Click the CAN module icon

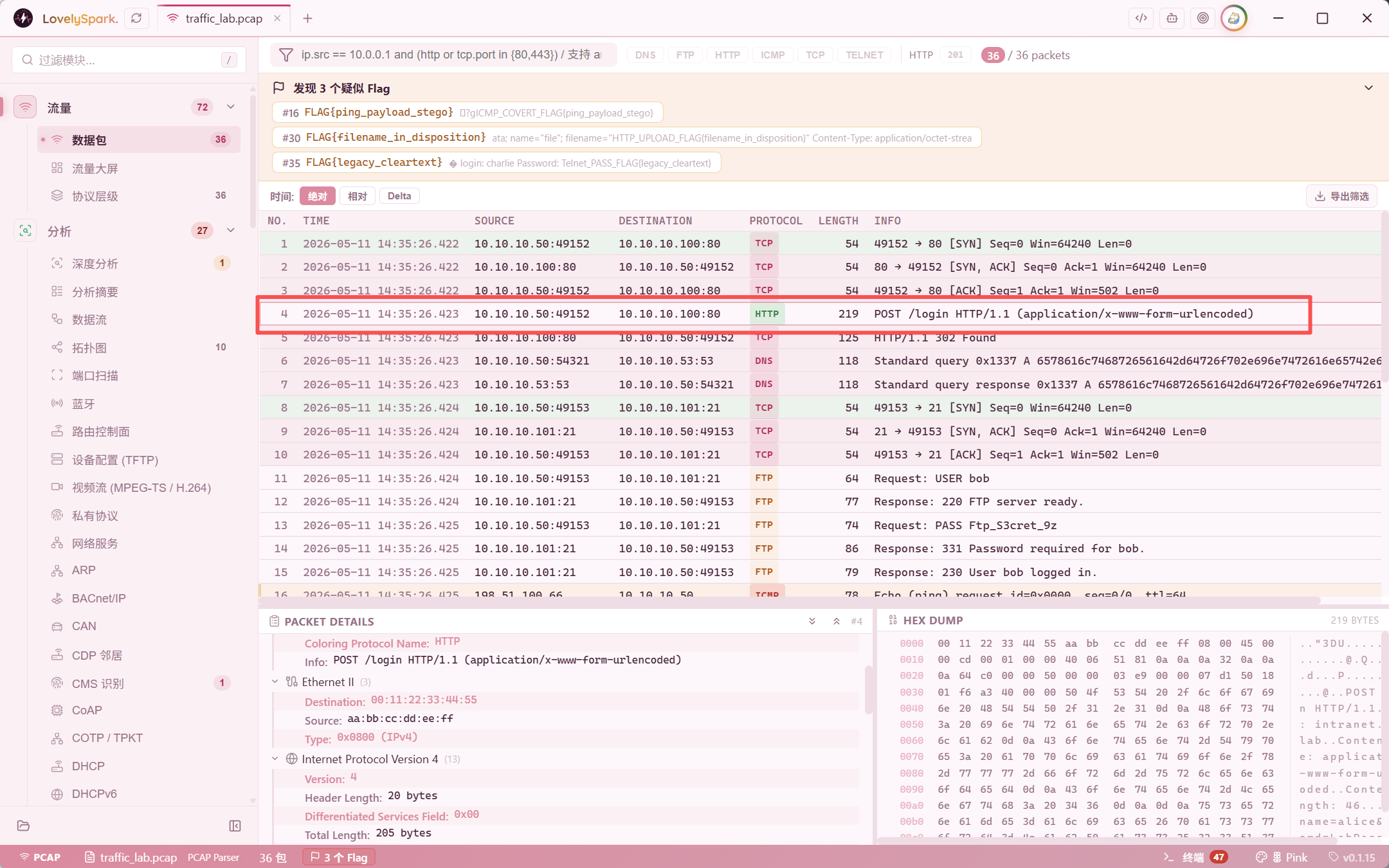(57, 626)
